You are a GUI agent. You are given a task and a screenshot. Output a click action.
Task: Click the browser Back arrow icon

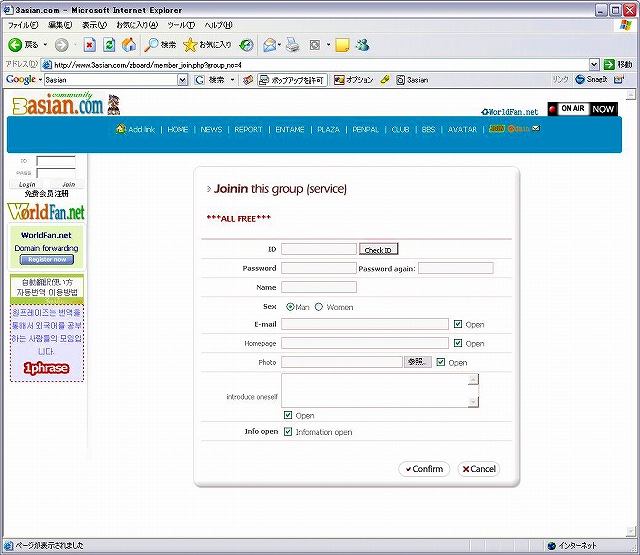15,45
